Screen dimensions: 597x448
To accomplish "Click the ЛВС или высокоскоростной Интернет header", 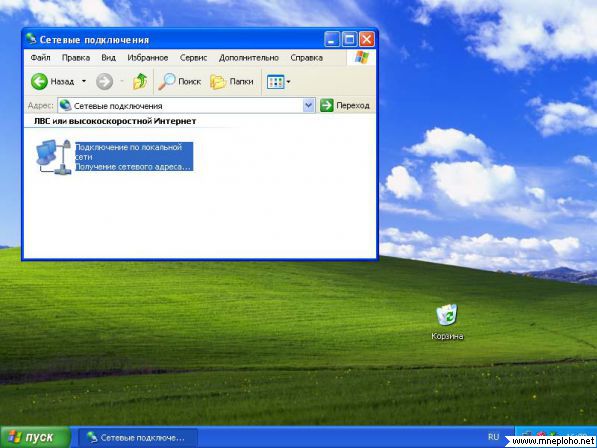I will pyautogui.click(x=115, y=121).
